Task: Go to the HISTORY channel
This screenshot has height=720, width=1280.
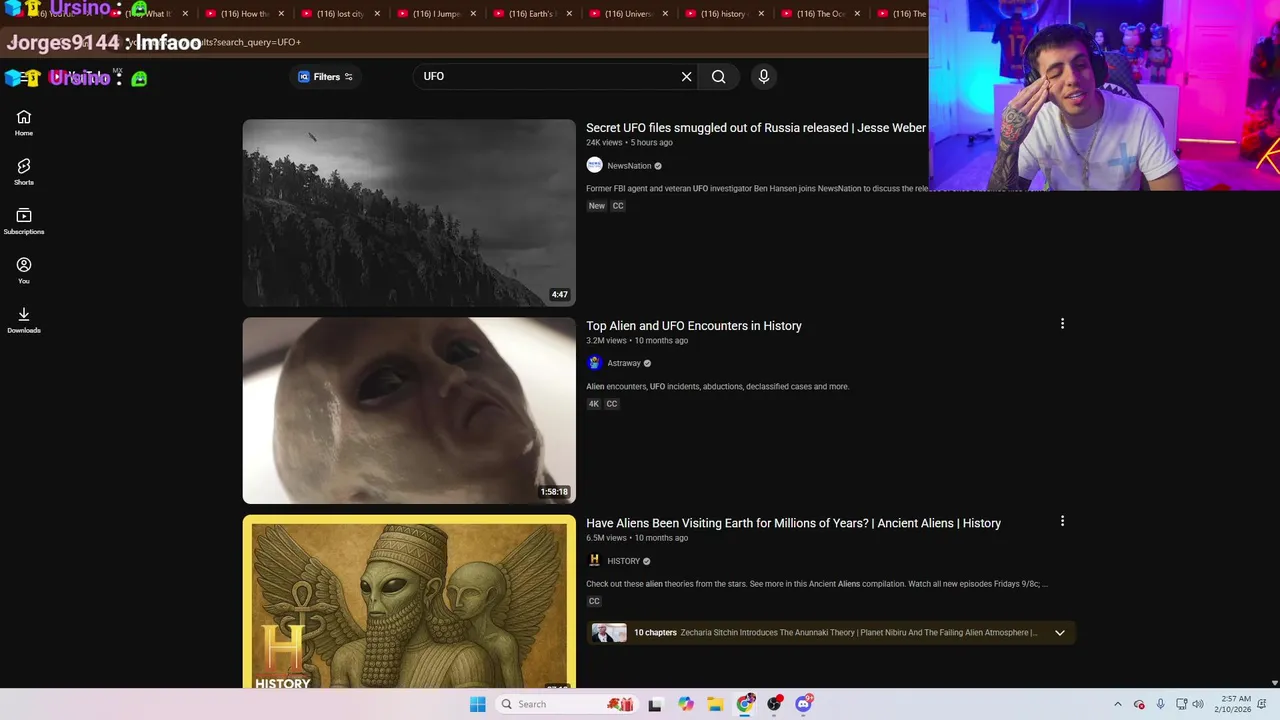Action: [x=623, y=561]
